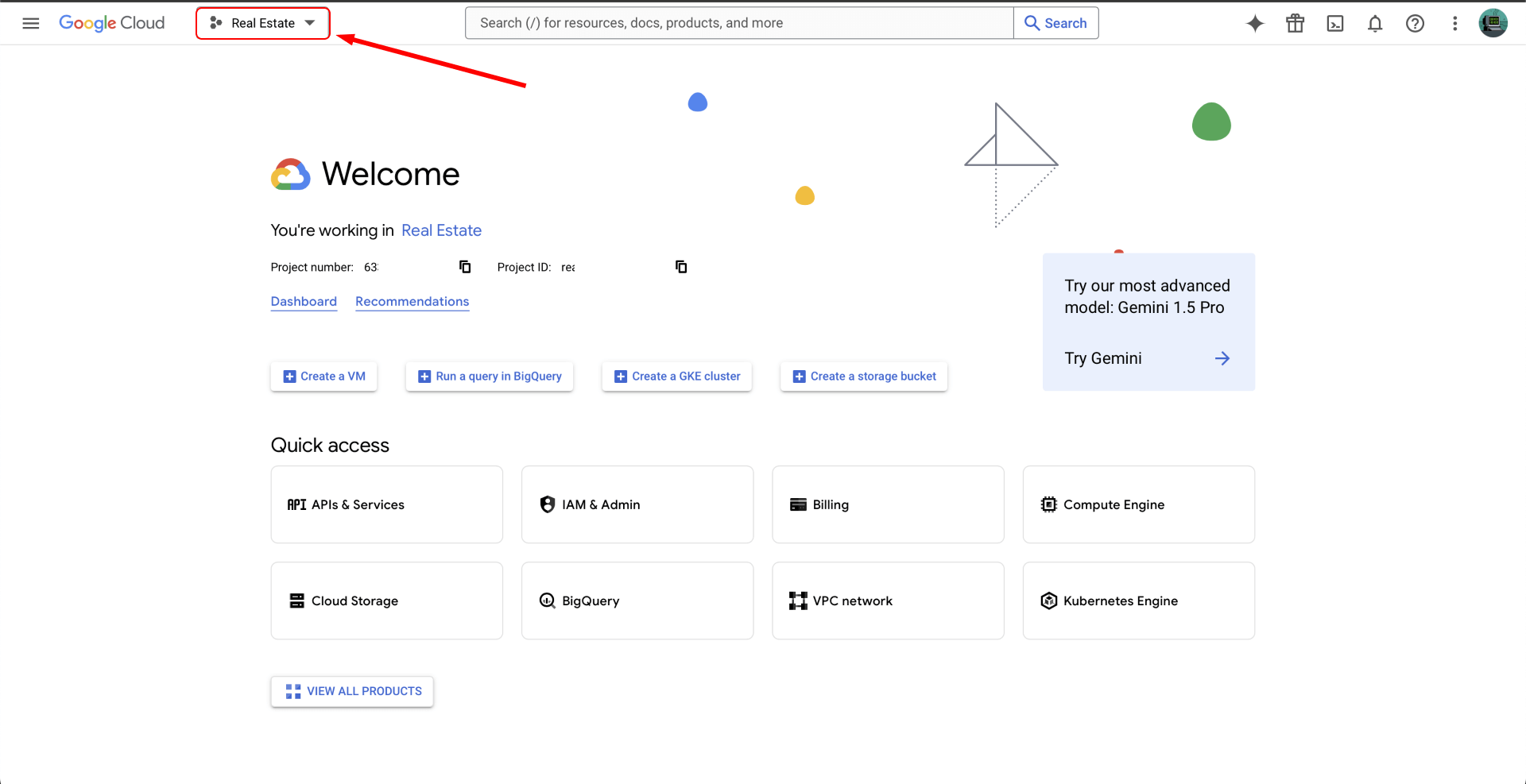Click the Create a VM button
Screen dimensions: 1526x784
click(324, 377)
